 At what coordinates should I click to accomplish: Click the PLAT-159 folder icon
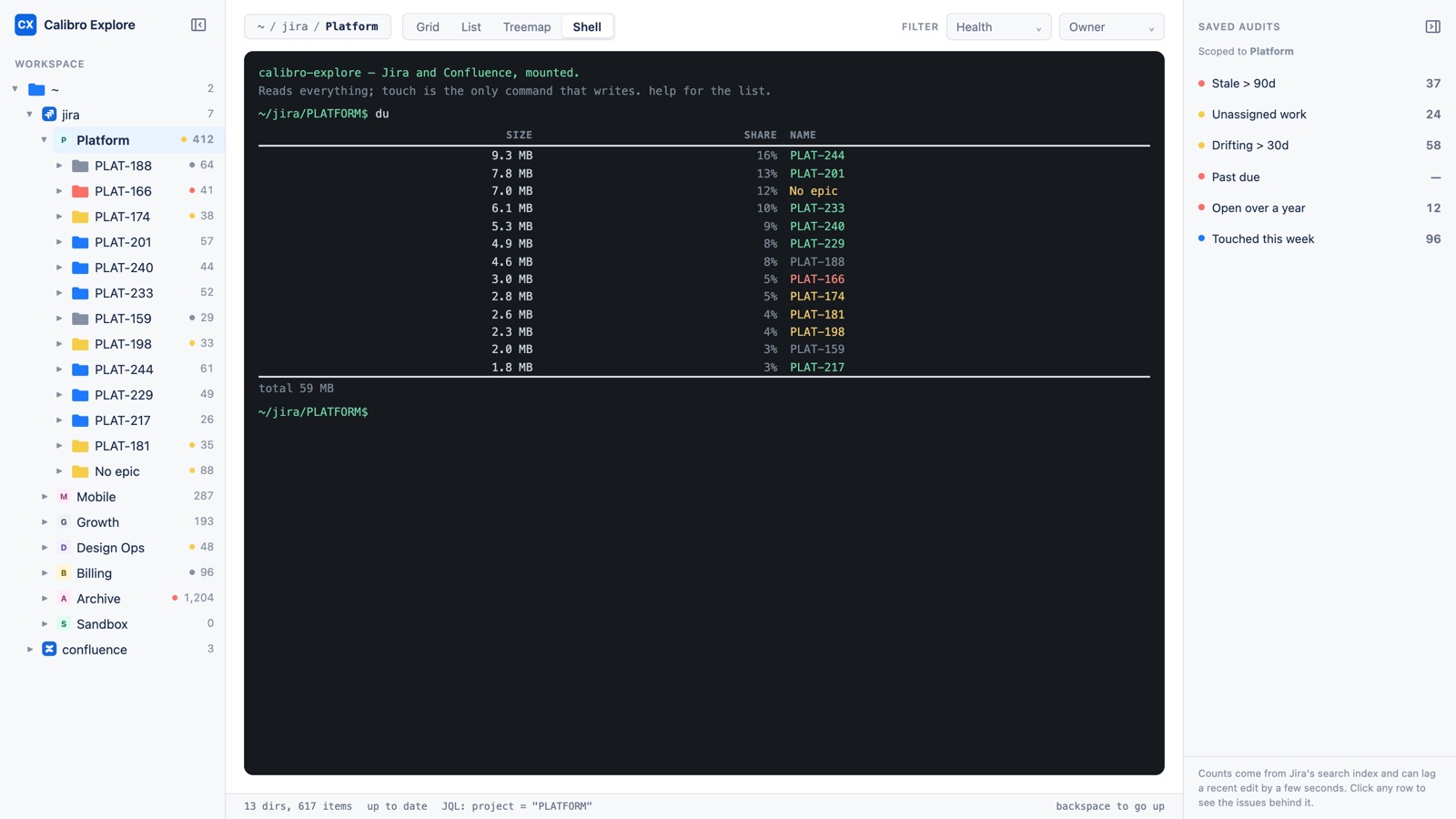(x=80, y=318)
